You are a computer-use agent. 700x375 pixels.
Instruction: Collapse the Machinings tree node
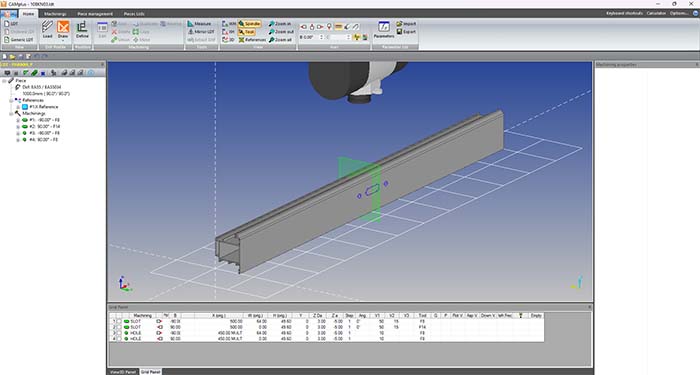click(x=11, y=113)
